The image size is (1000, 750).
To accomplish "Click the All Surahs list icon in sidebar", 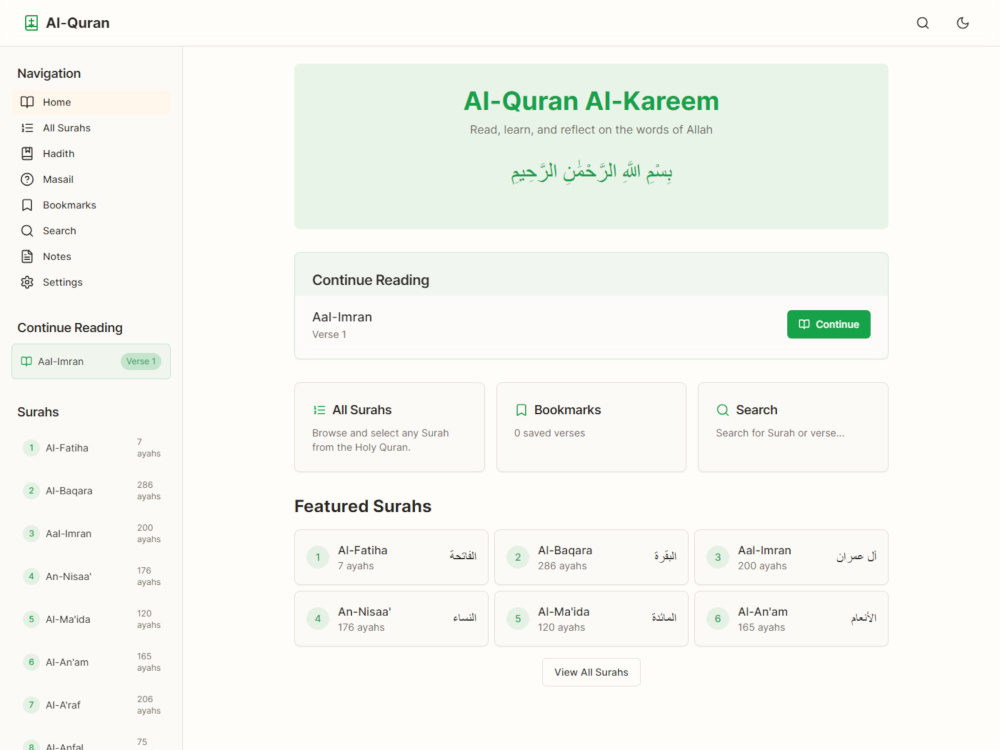I will pos(27,128).
